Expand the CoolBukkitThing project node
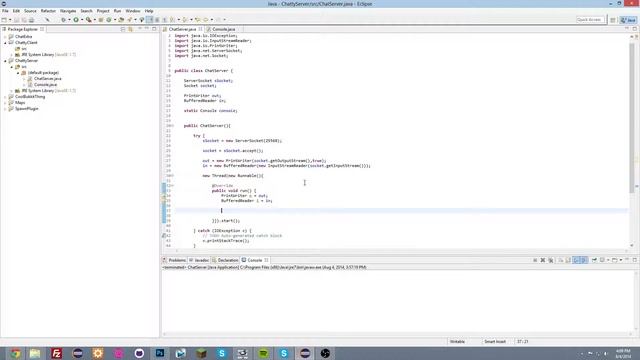 5,97
